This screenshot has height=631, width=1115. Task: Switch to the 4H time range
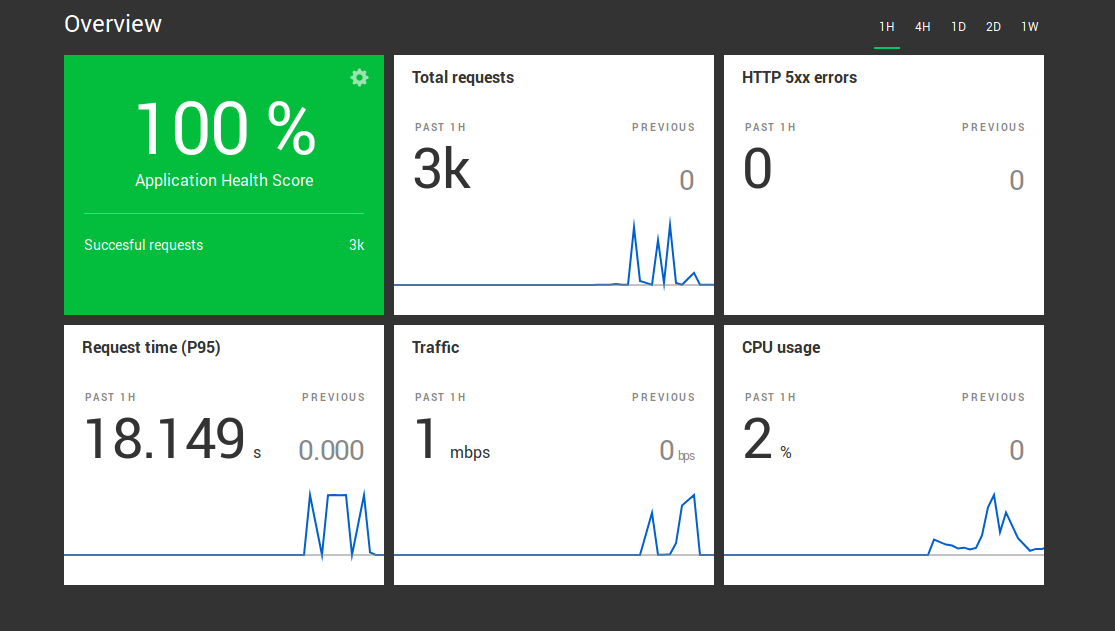click(922, 27)
